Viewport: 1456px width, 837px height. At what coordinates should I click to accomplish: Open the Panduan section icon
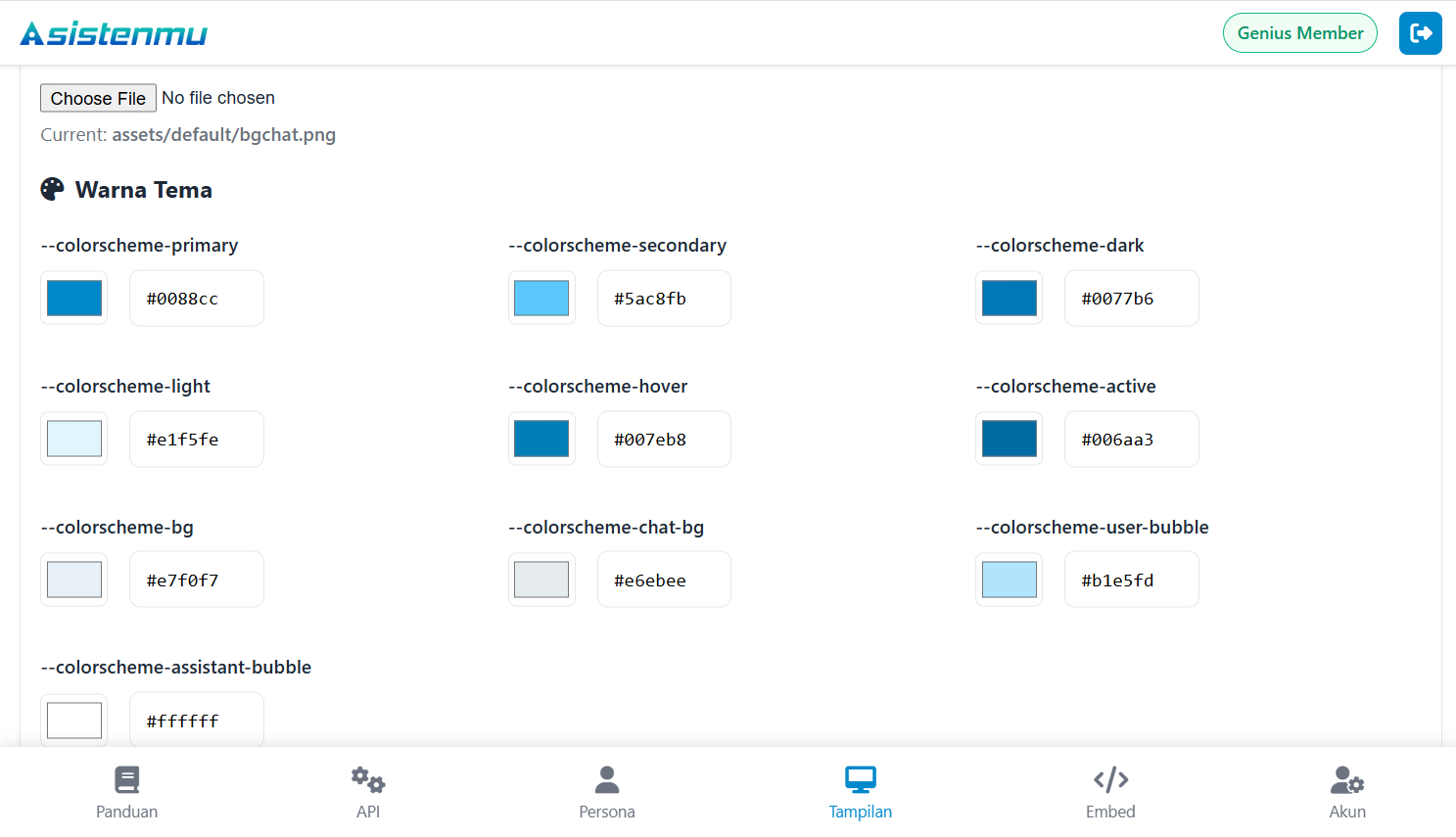pyautogui.click(x=126, y=780)
